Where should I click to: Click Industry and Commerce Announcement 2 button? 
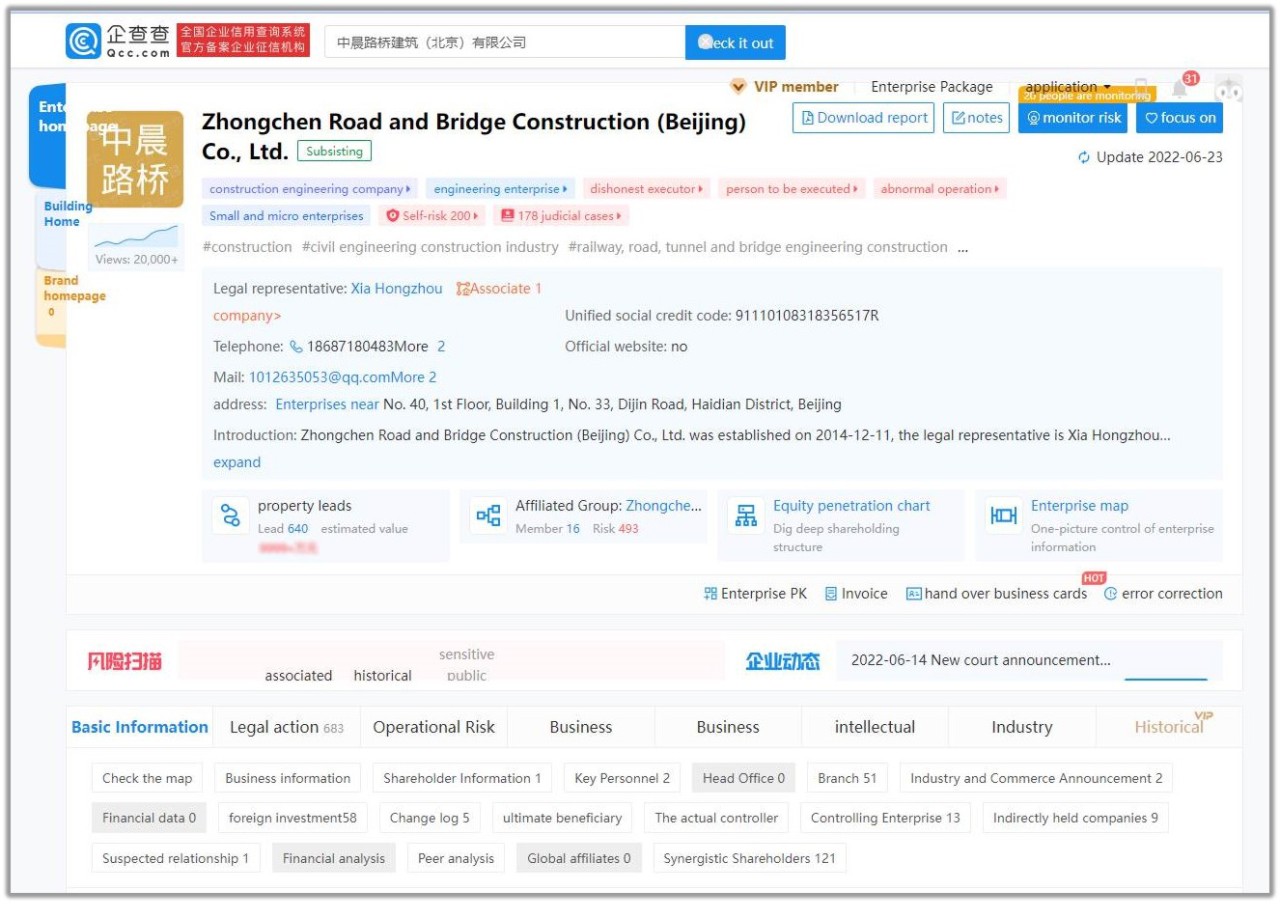pyautogui.click(x=1036, y=778)
